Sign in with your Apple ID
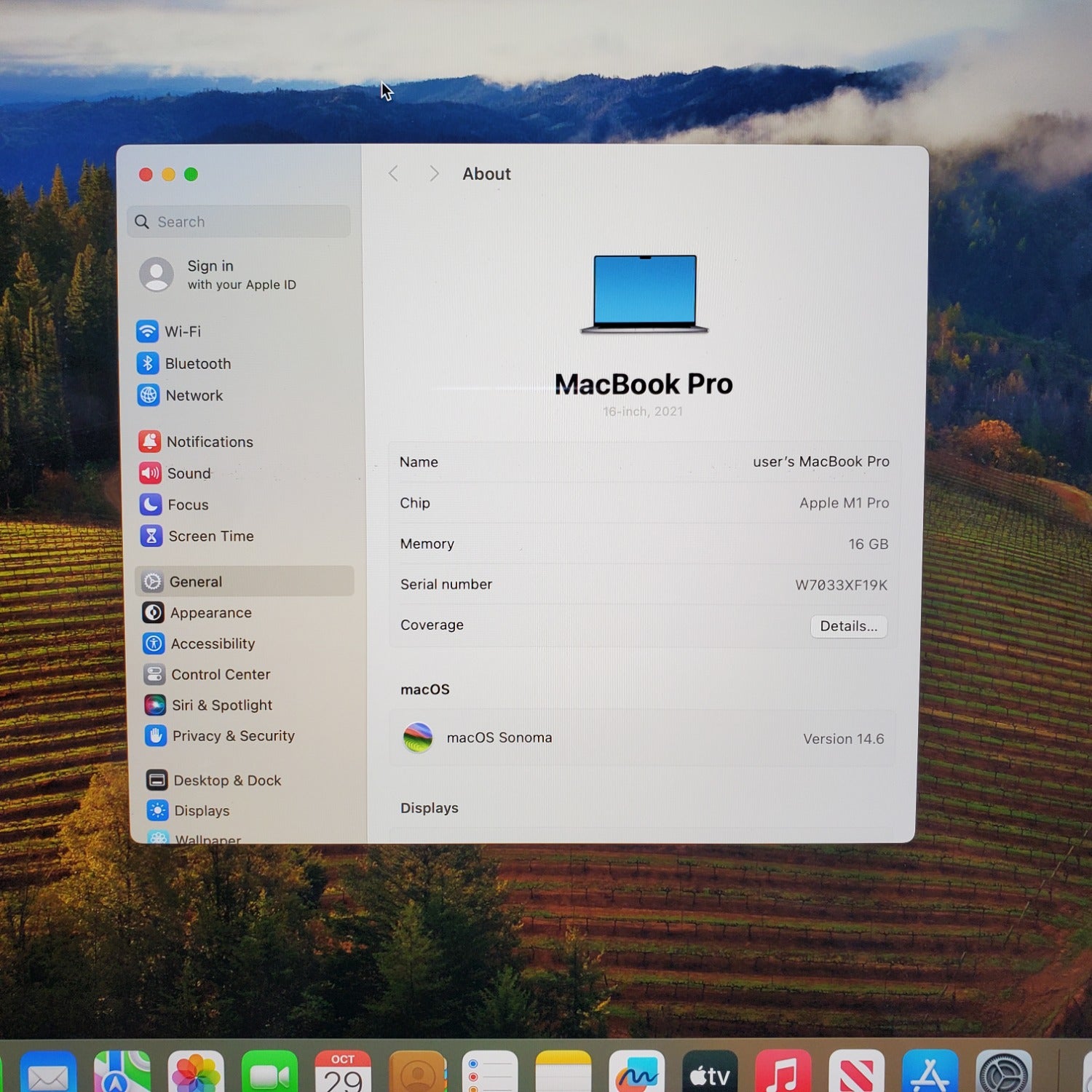The height and width of the screenshot is (1092, 1092). 240,274
